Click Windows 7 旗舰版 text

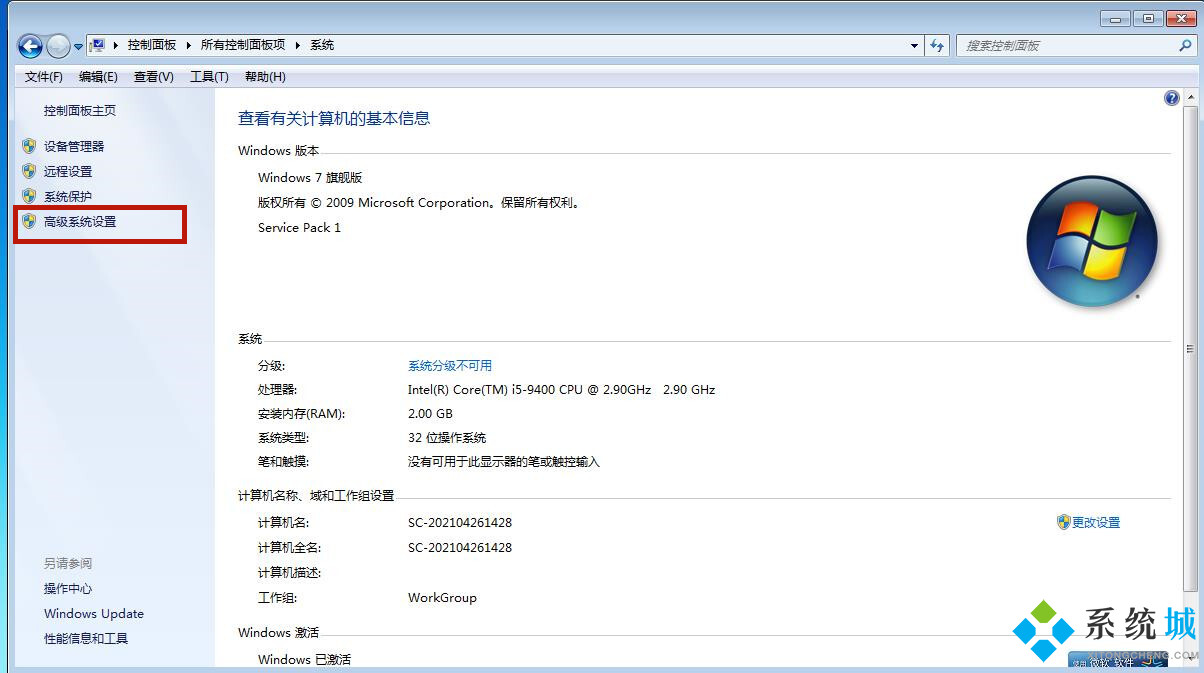[310, 177]
